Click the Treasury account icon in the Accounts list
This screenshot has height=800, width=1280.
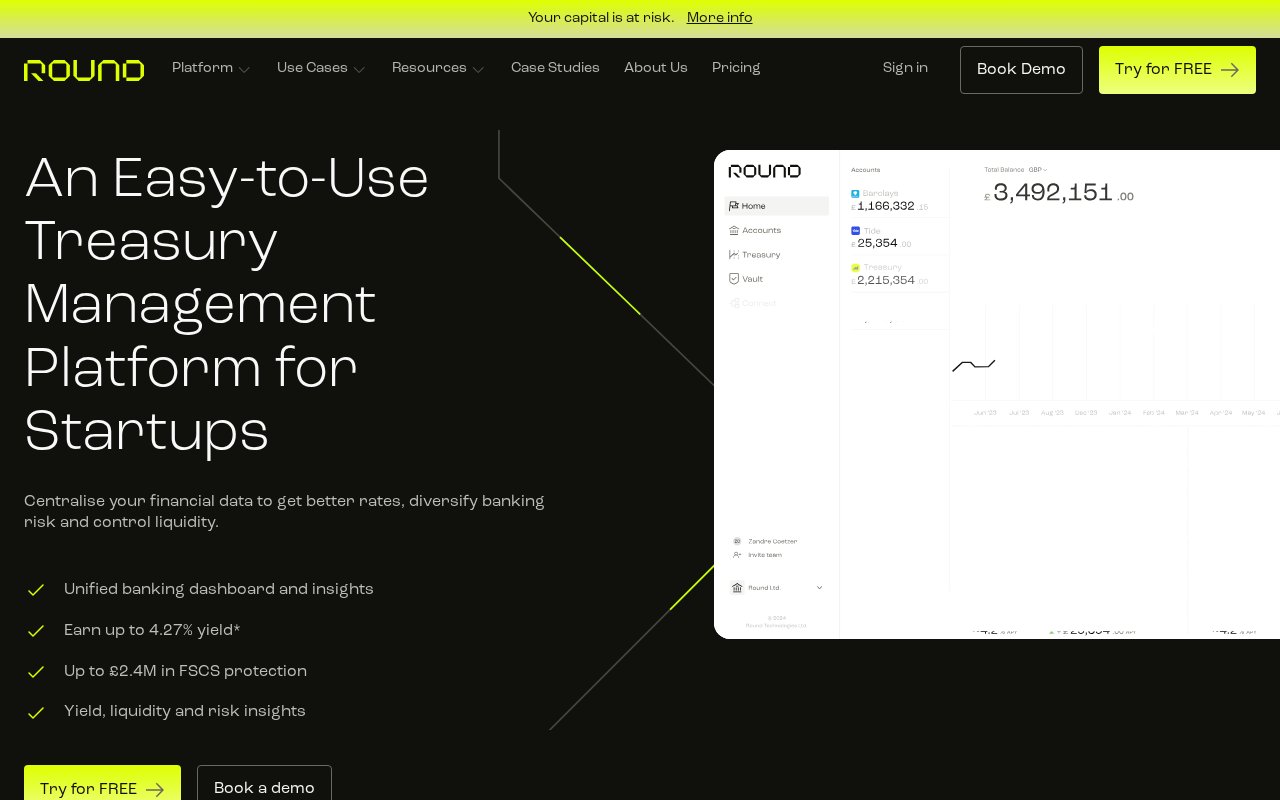coord(855,267)
